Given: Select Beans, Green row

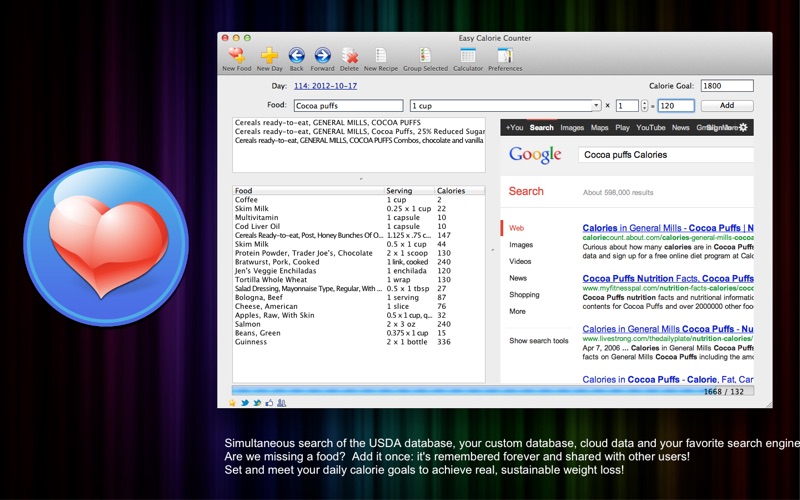Looking at the screenshot, I should point(359,333).
